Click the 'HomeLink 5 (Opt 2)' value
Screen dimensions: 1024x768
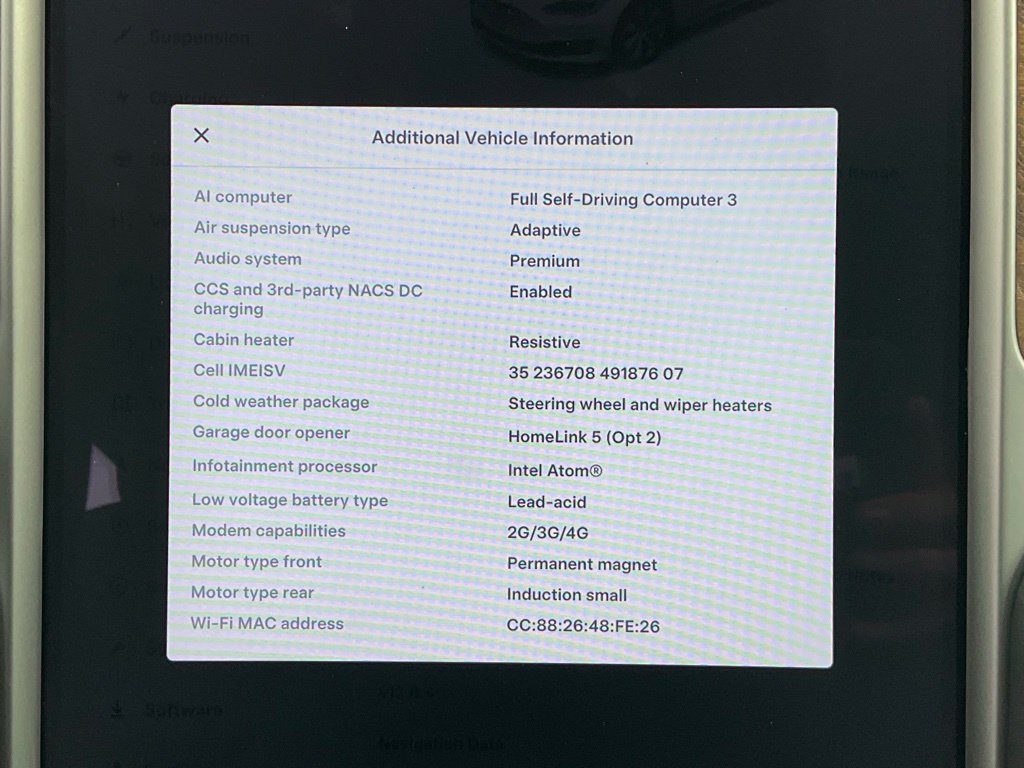584,437
